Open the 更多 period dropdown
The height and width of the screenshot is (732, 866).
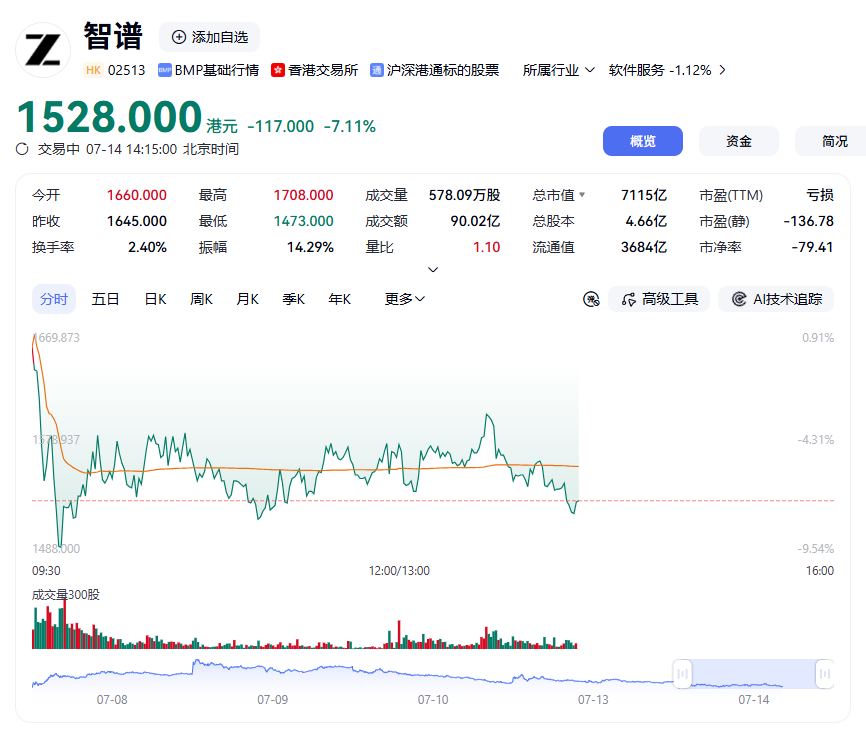pyautogui.click(x=404, y=299)
